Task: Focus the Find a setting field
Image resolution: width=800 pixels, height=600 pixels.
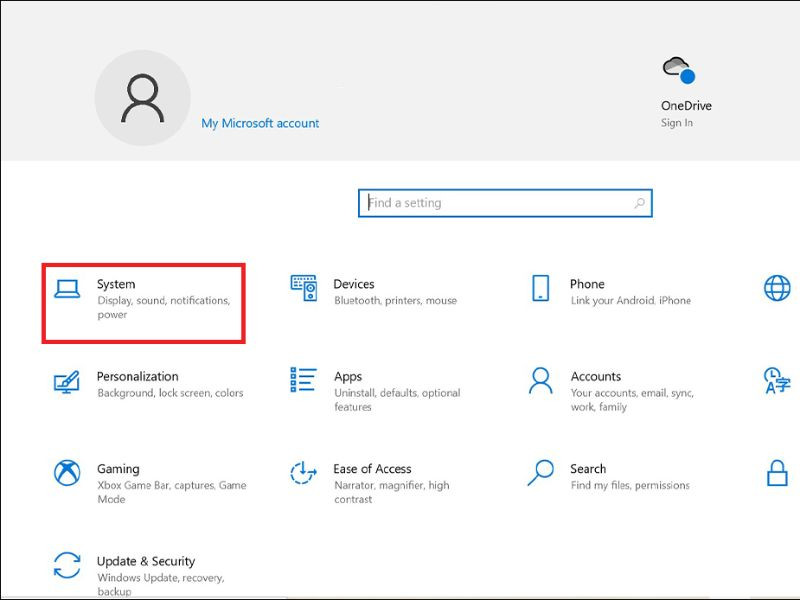Action: coord(505,203)
